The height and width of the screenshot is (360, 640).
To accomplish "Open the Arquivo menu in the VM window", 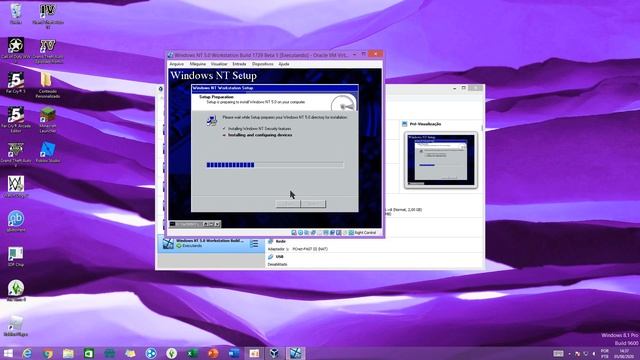I will point(177,64).
